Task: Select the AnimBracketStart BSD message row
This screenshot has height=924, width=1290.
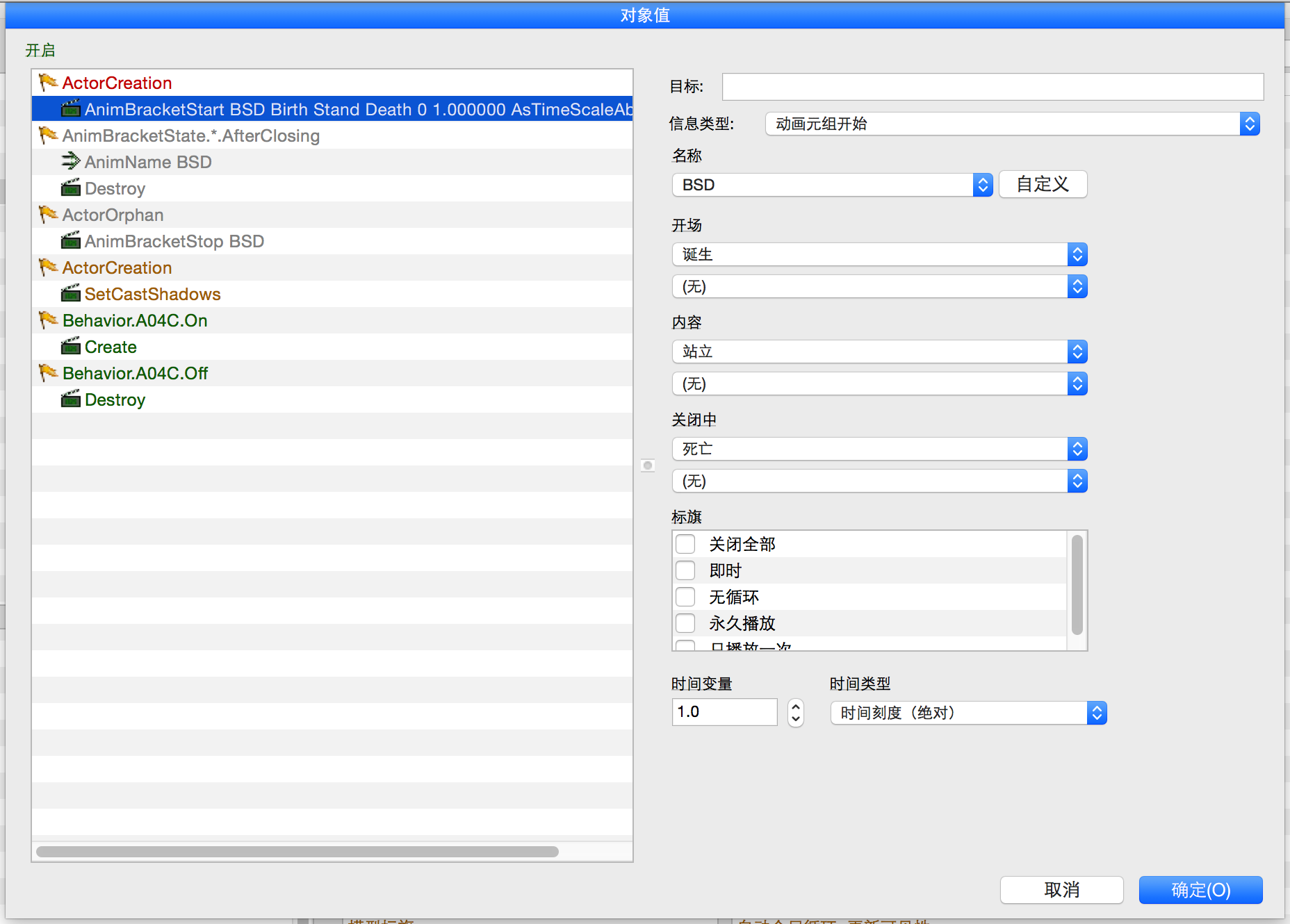Action: (x=332, y=109)
